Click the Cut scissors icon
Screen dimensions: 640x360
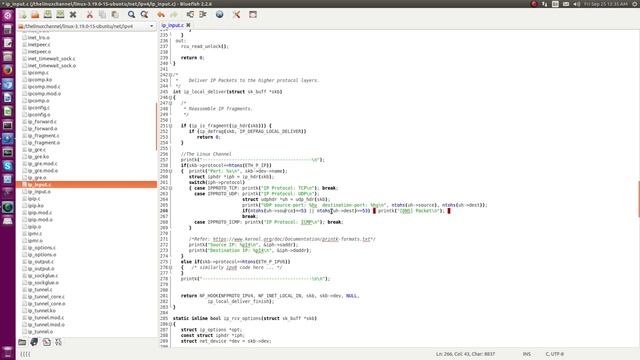tap(89, 15)
